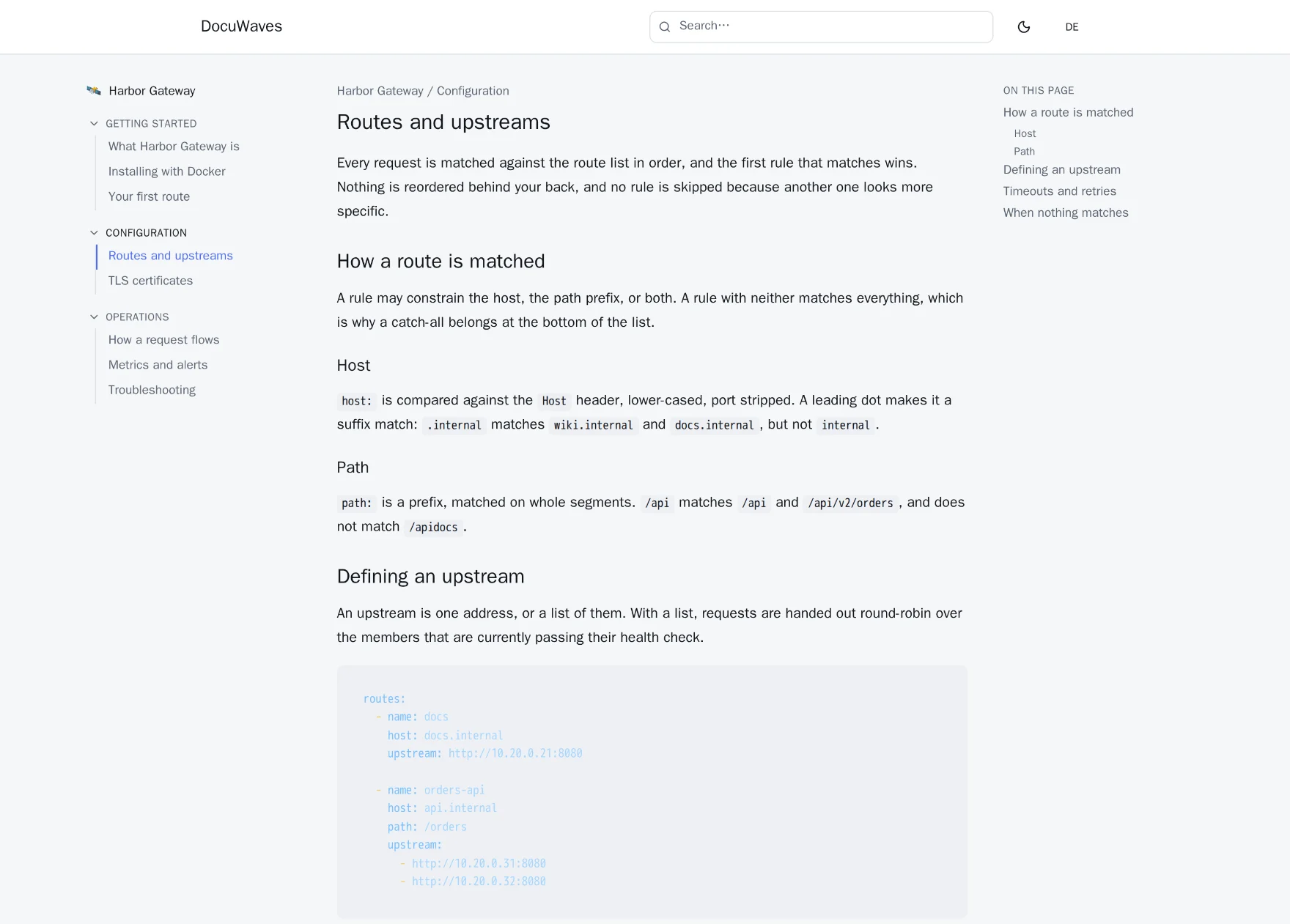This screenshot has width=1290, height=924.
Task: Jump to How a route is matched
Action: (1068, 112)
